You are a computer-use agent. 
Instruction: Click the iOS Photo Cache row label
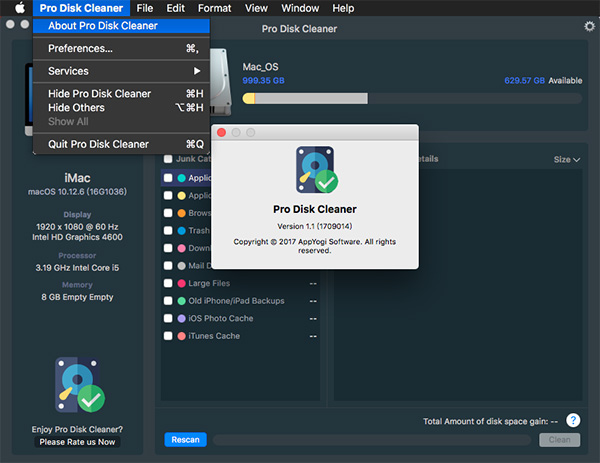220,318
